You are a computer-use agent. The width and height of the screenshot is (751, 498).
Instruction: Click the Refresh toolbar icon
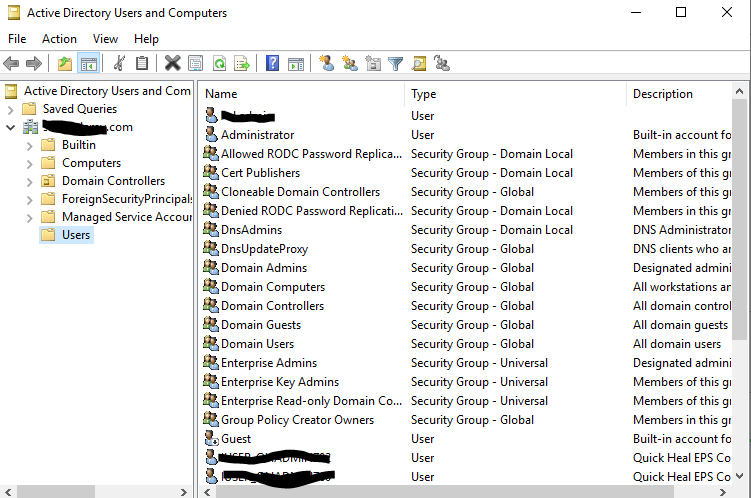219,63
